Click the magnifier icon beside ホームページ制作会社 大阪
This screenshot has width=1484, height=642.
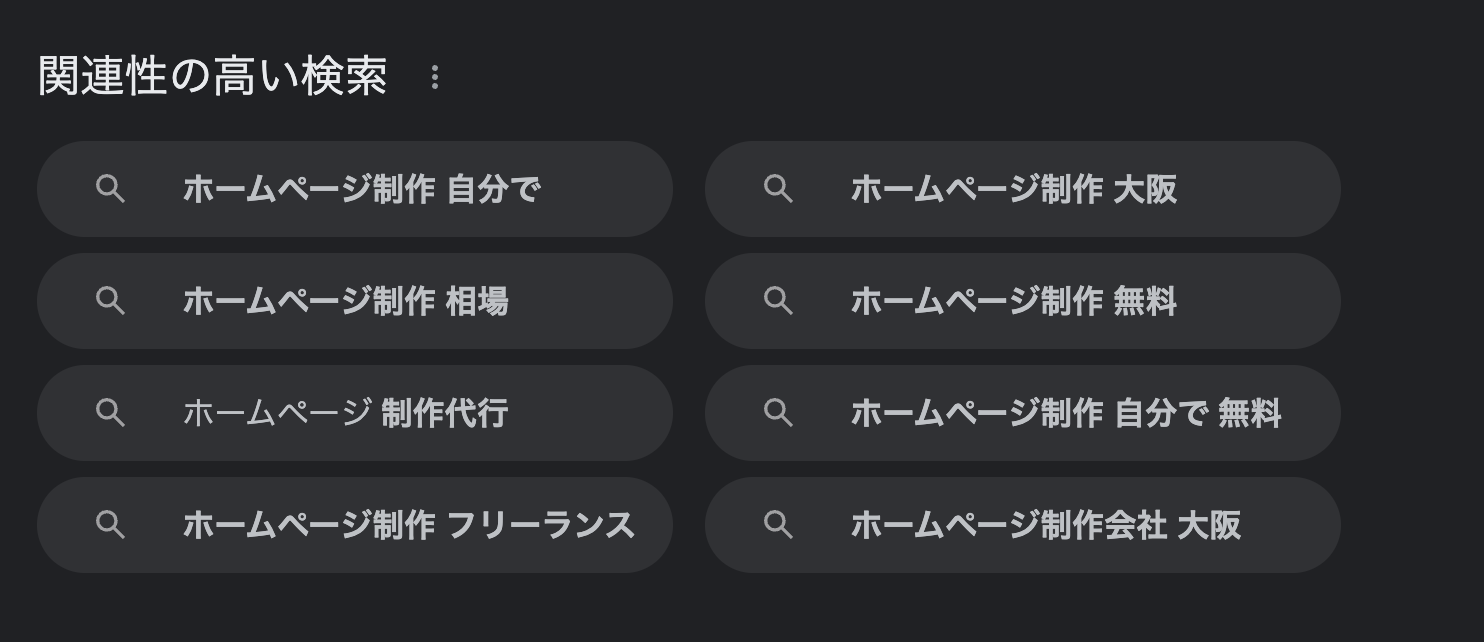pyautogui.click(x=778, y=525)
